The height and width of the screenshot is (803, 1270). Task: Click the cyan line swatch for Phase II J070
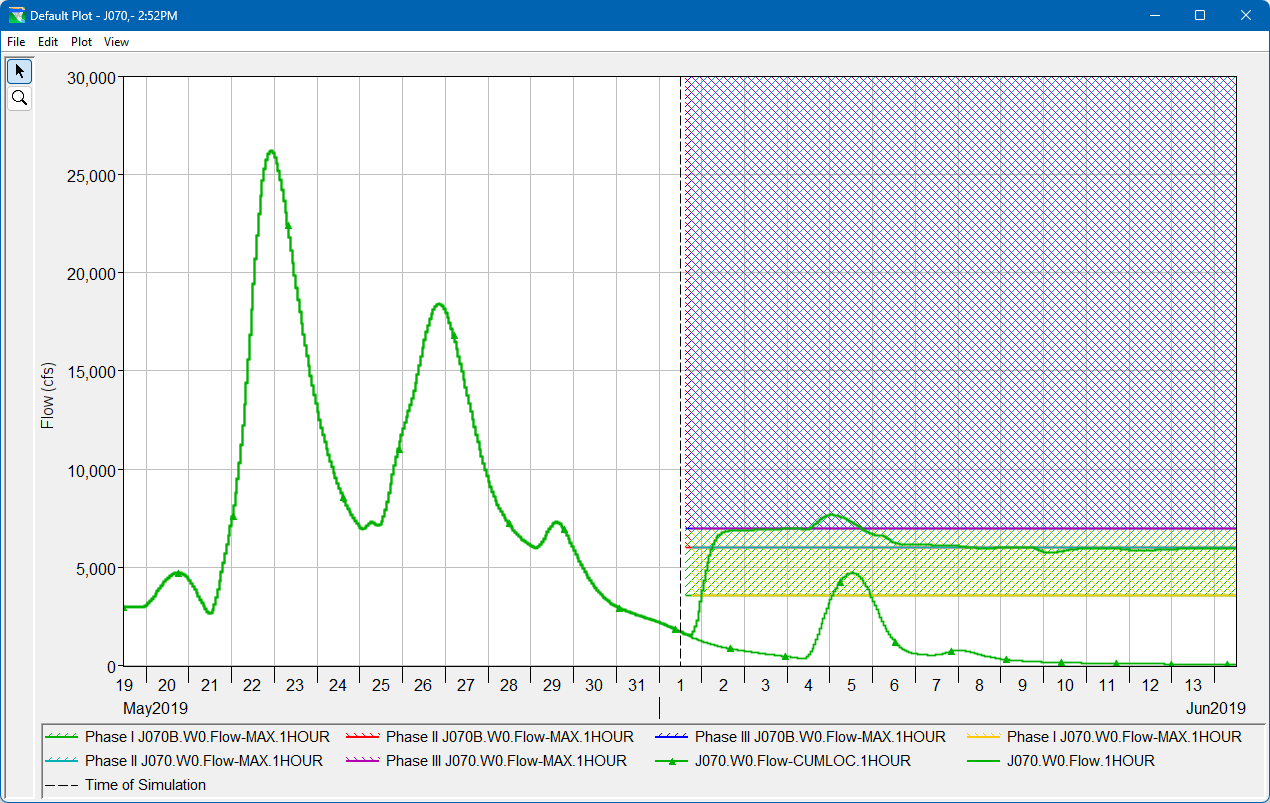pos(62,761)
